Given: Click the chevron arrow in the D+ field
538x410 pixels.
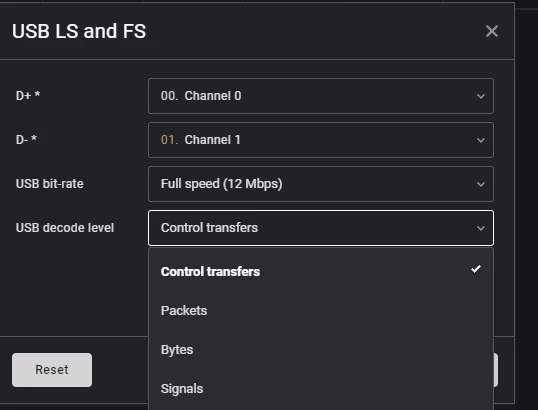Looking at the screenshot, I should coord(481,96).
